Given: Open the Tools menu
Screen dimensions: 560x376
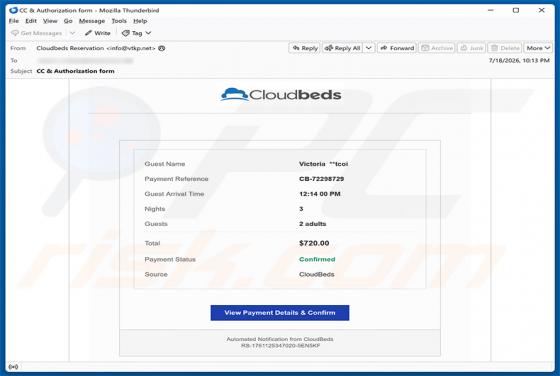Looking at the screenshot, I should pos(119,21).
